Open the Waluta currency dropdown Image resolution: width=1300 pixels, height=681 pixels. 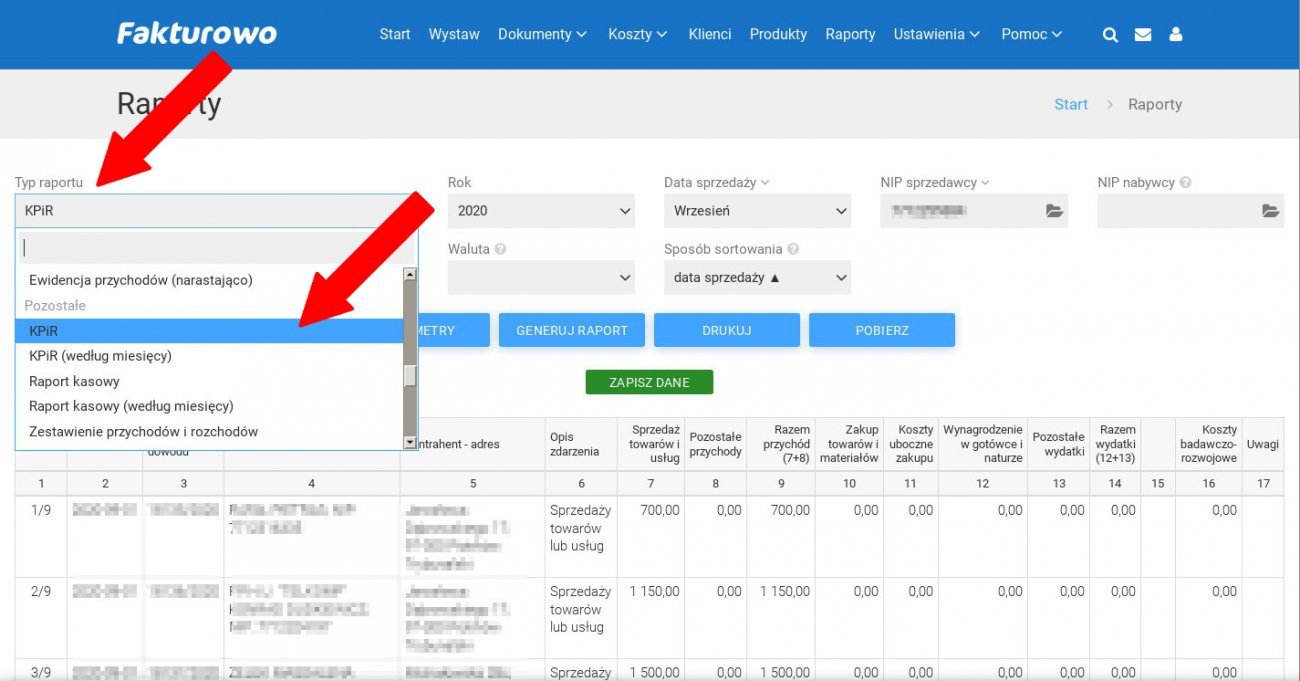540,278
